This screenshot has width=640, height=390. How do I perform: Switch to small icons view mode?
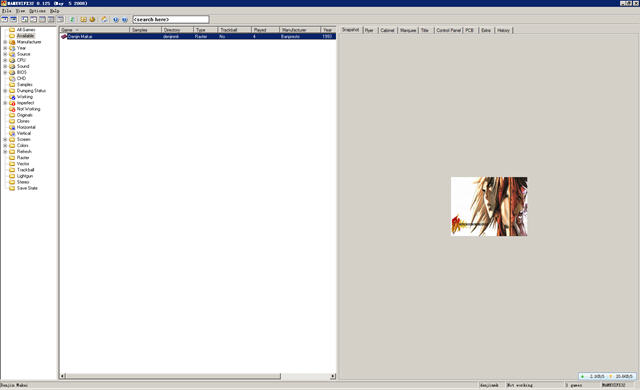pyautogui.click(x=33, y=19)
